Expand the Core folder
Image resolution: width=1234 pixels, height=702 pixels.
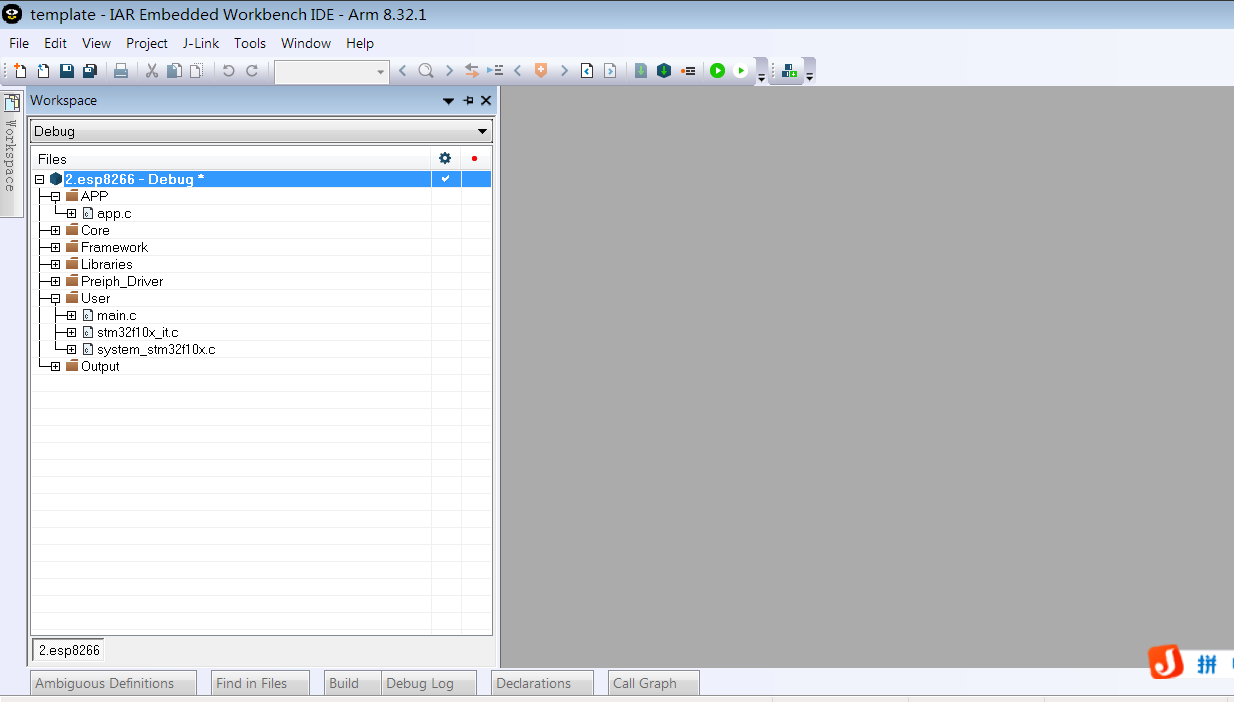(55, 230)
